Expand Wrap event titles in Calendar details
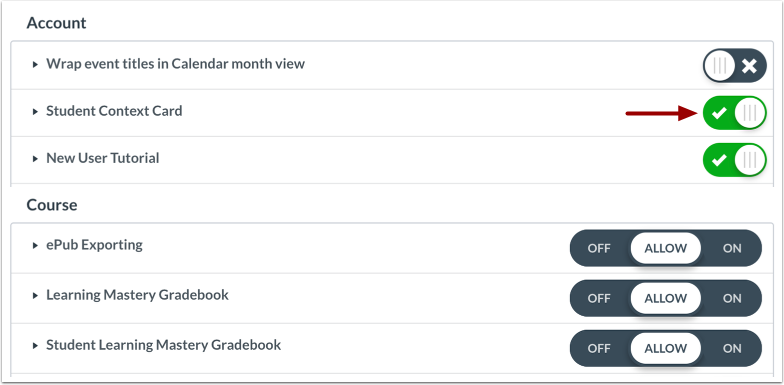The image size is (784, 385). click(x=35, y=64)
